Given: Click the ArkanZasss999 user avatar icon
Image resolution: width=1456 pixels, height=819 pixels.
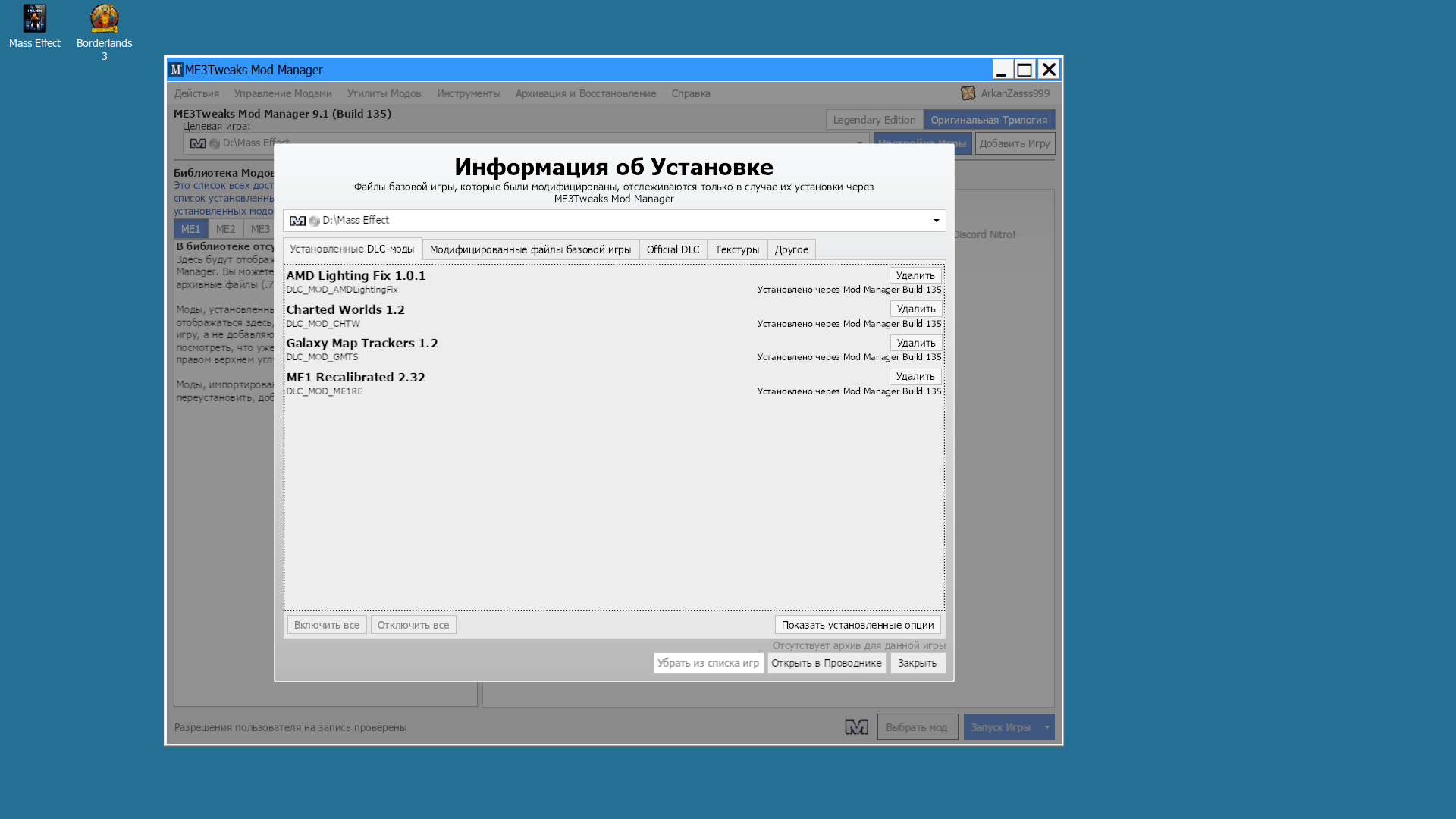Looking at the screenshot, I should [968, 93].
